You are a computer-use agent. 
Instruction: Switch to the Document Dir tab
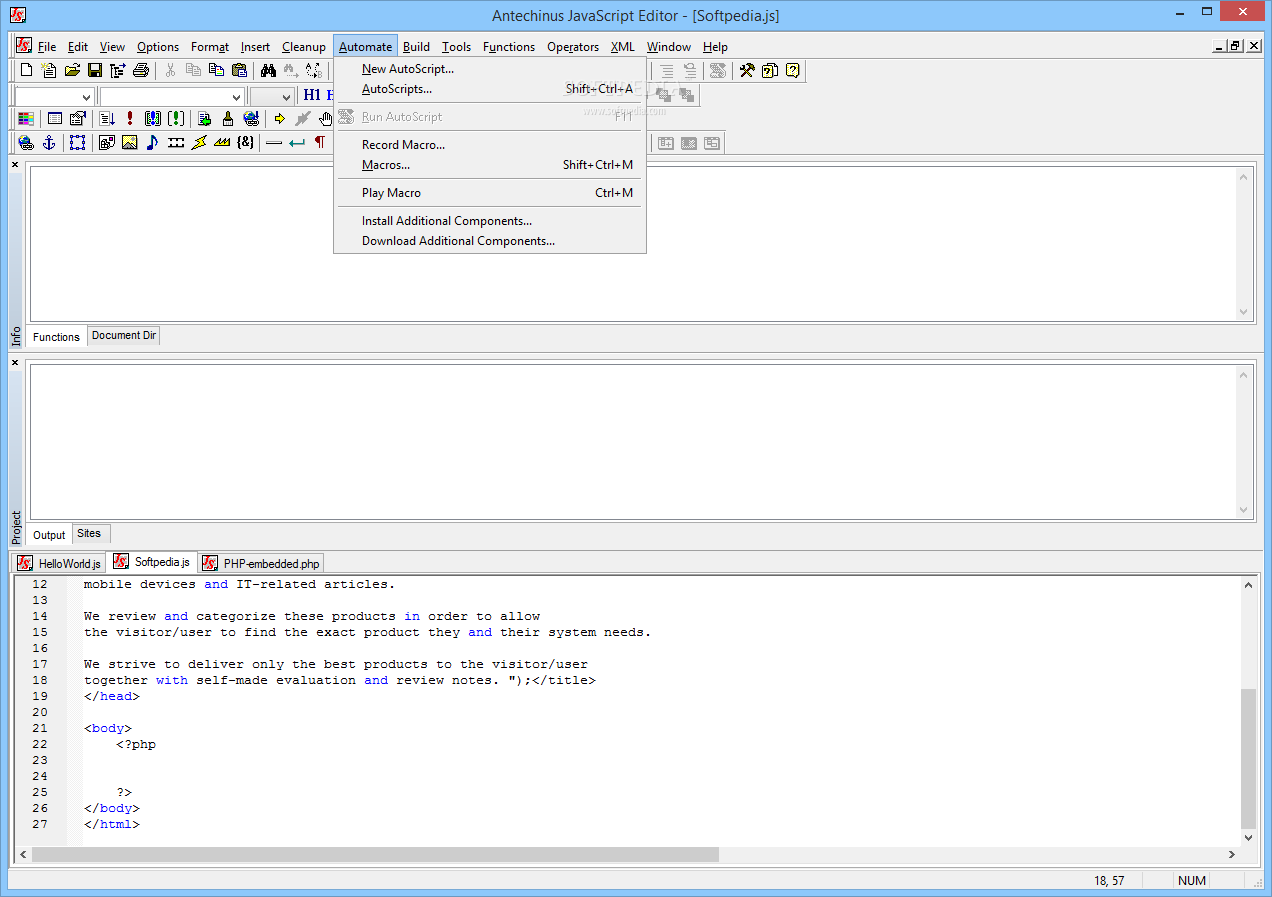click(124, 336)
